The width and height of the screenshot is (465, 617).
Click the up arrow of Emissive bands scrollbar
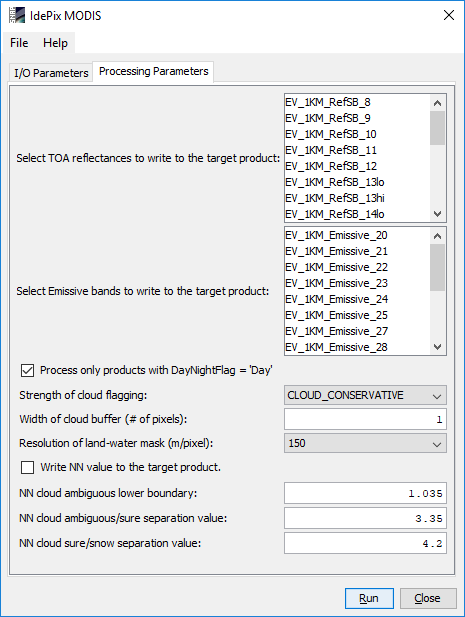pos(437,236)
